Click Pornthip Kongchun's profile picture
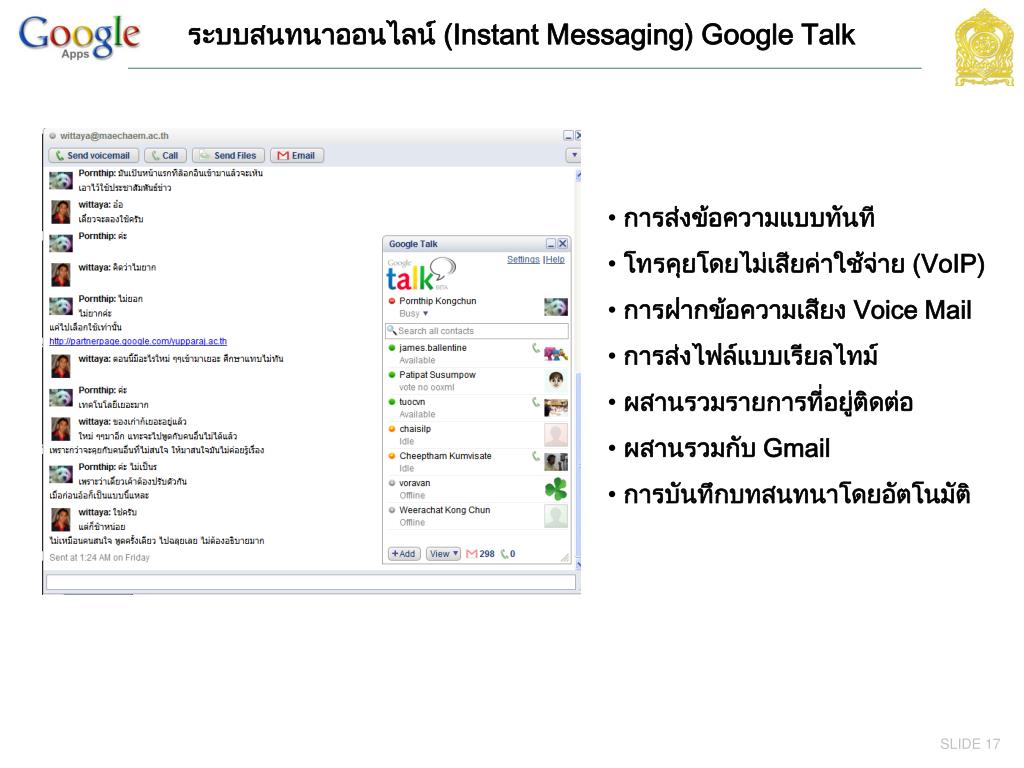1024x768 pixels. (556, 307)
